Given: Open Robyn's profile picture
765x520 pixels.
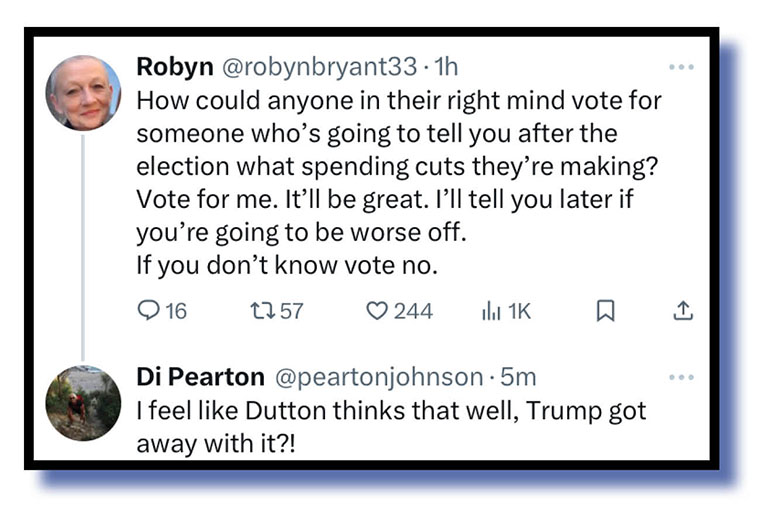Looking at the screenshot, I should 83,92.
